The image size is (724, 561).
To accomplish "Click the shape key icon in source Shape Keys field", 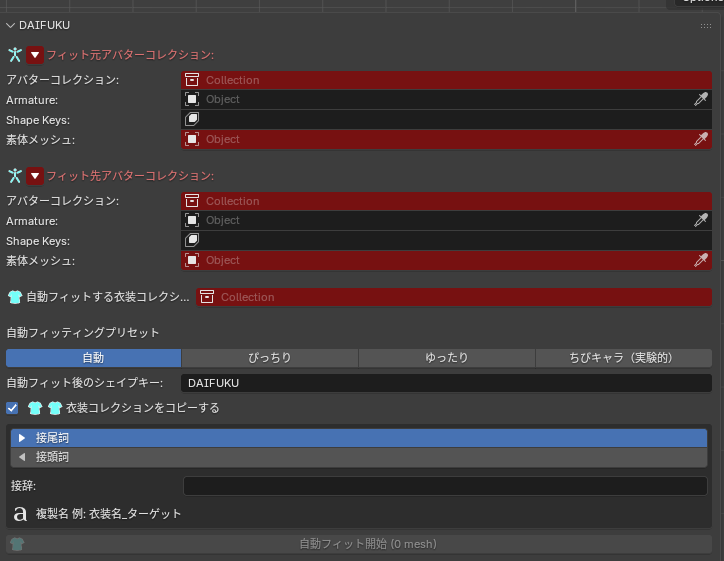I will coord(192,119).
